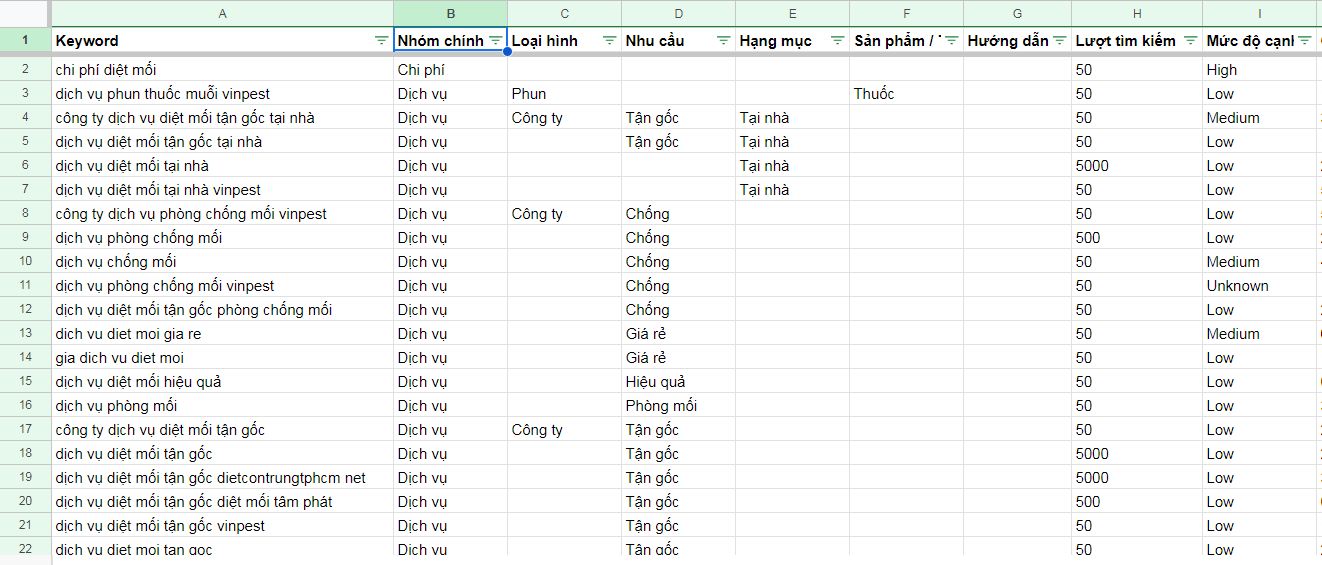Screen dimensions: 1322x565
Task: Open the Mức độ cạnh filter dropdown
Action: (x=1304, y=41)
